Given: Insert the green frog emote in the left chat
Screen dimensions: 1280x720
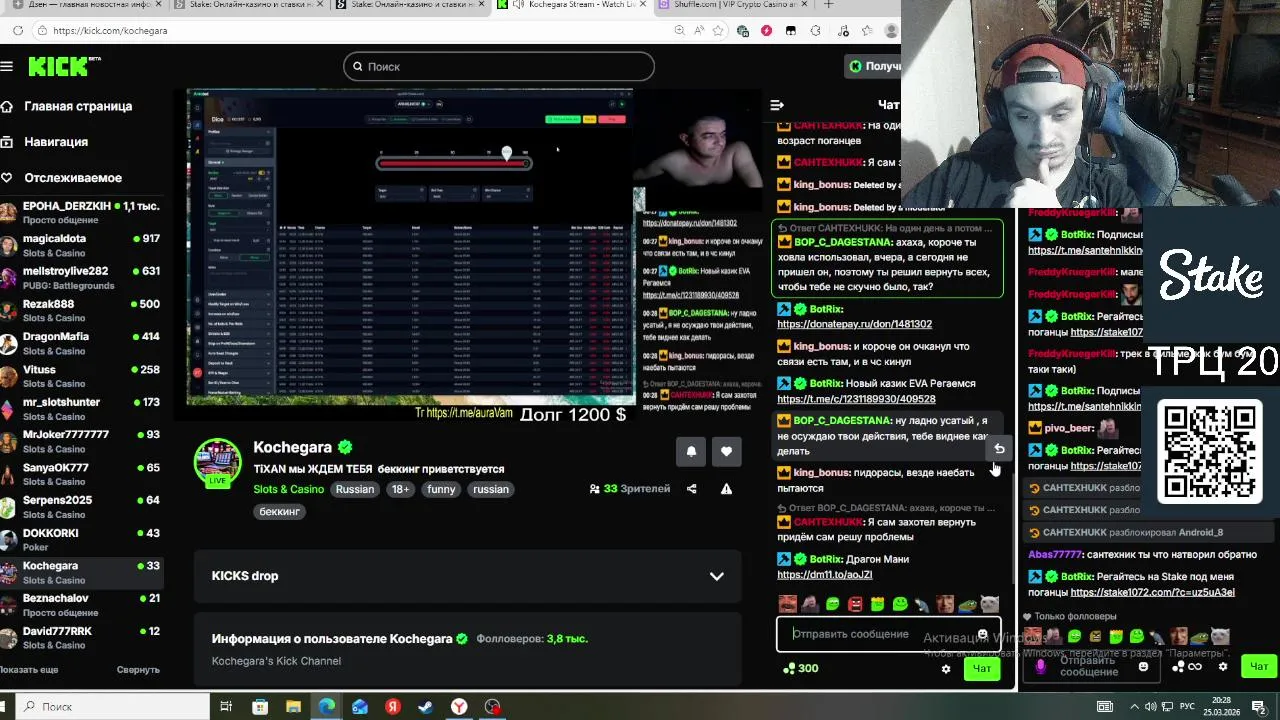Looking at the screenshot, I should click(966, 604).
